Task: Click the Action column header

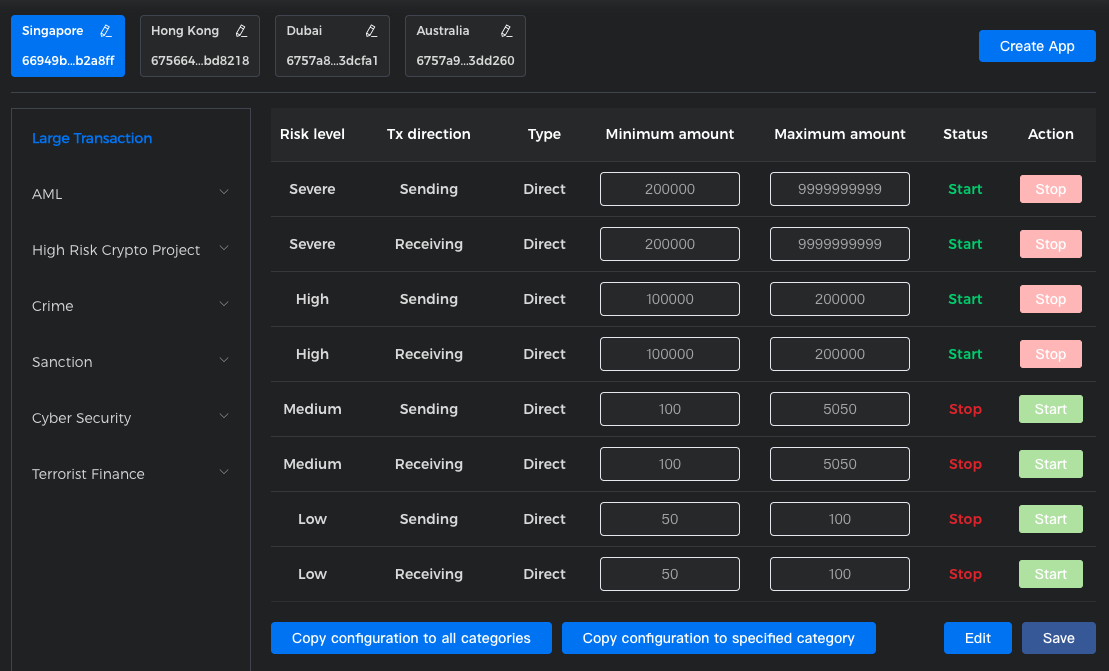Action: pyautogui.click(x=1050, y=134)
